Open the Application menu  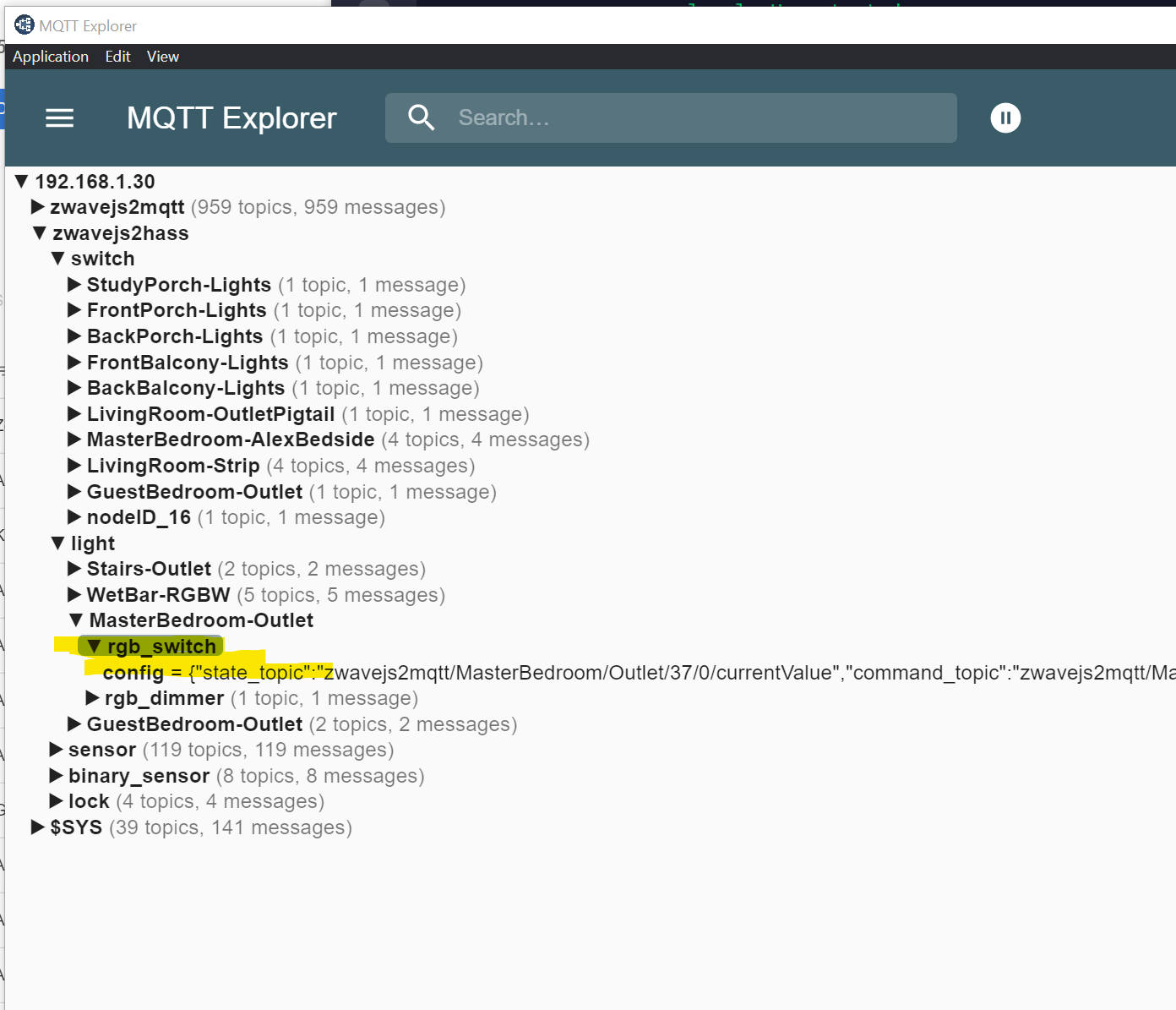pos(51,57)
